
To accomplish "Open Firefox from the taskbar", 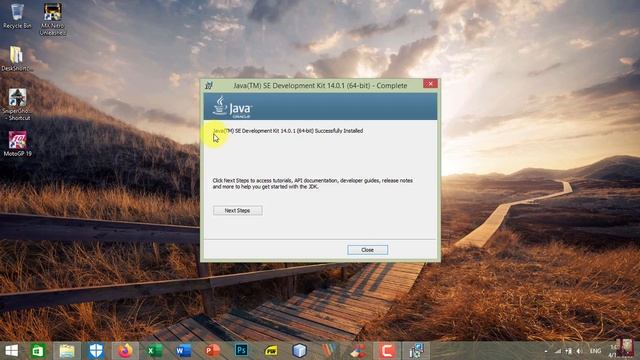I will click(125, 351).
